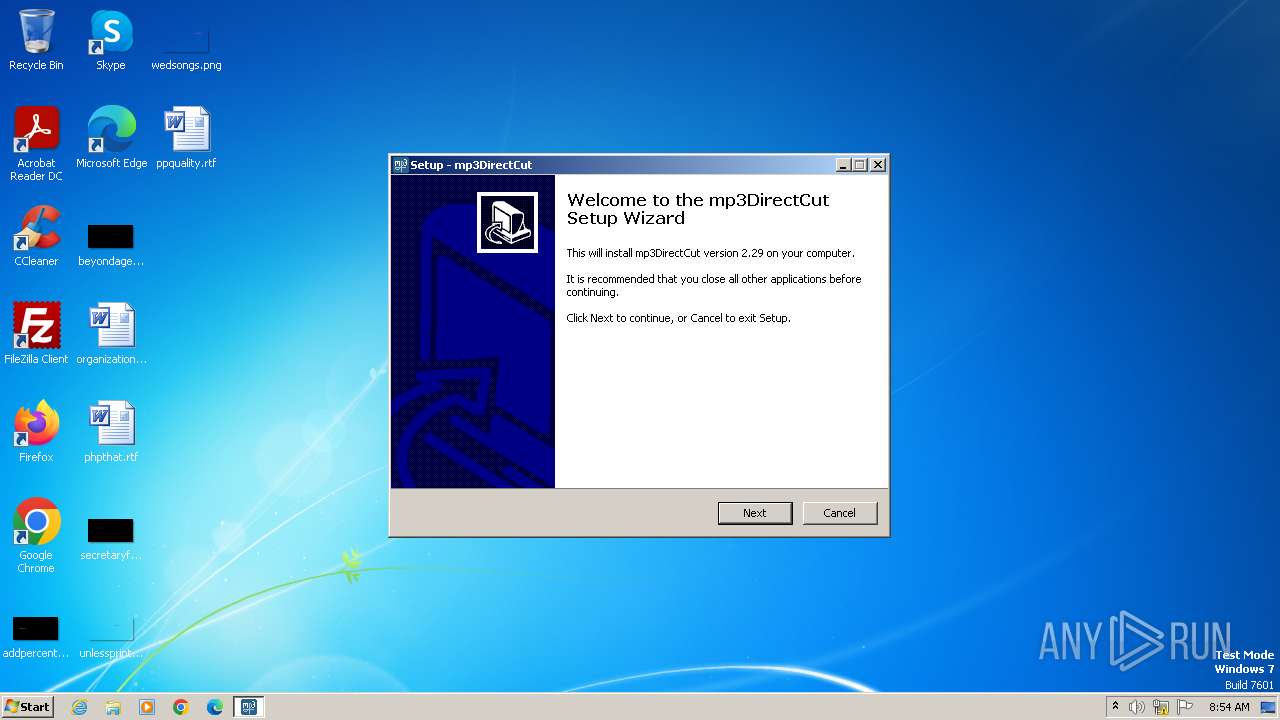Select the Google Chrome desktop shortcut
Viewport: 1280px width, 720px height.
[x=36, y=536]
